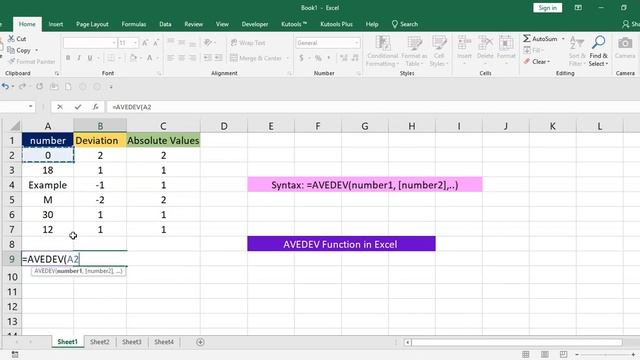Click the Increase Decimal icon
This screenshot has height=360, width=640.
pyautogui.click(x=344, y=58)
